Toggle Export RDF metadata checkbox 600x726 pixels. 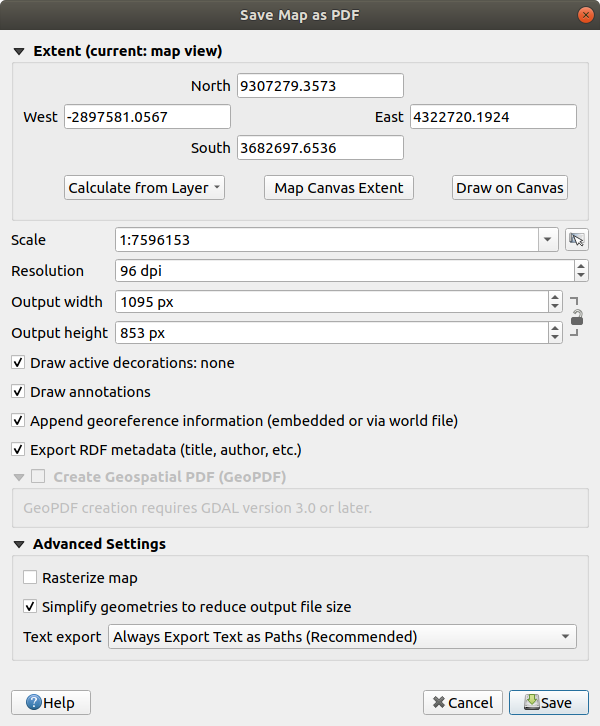[x=19, y=450]
